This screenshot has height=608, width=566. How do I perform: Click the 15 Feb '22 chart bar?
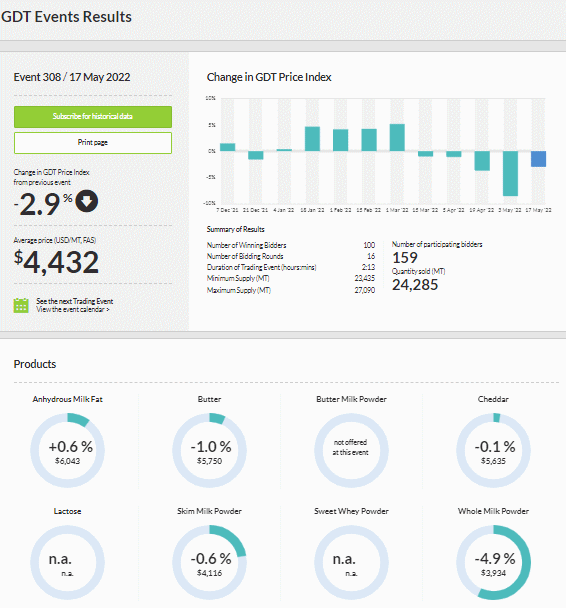coord(369,140)
